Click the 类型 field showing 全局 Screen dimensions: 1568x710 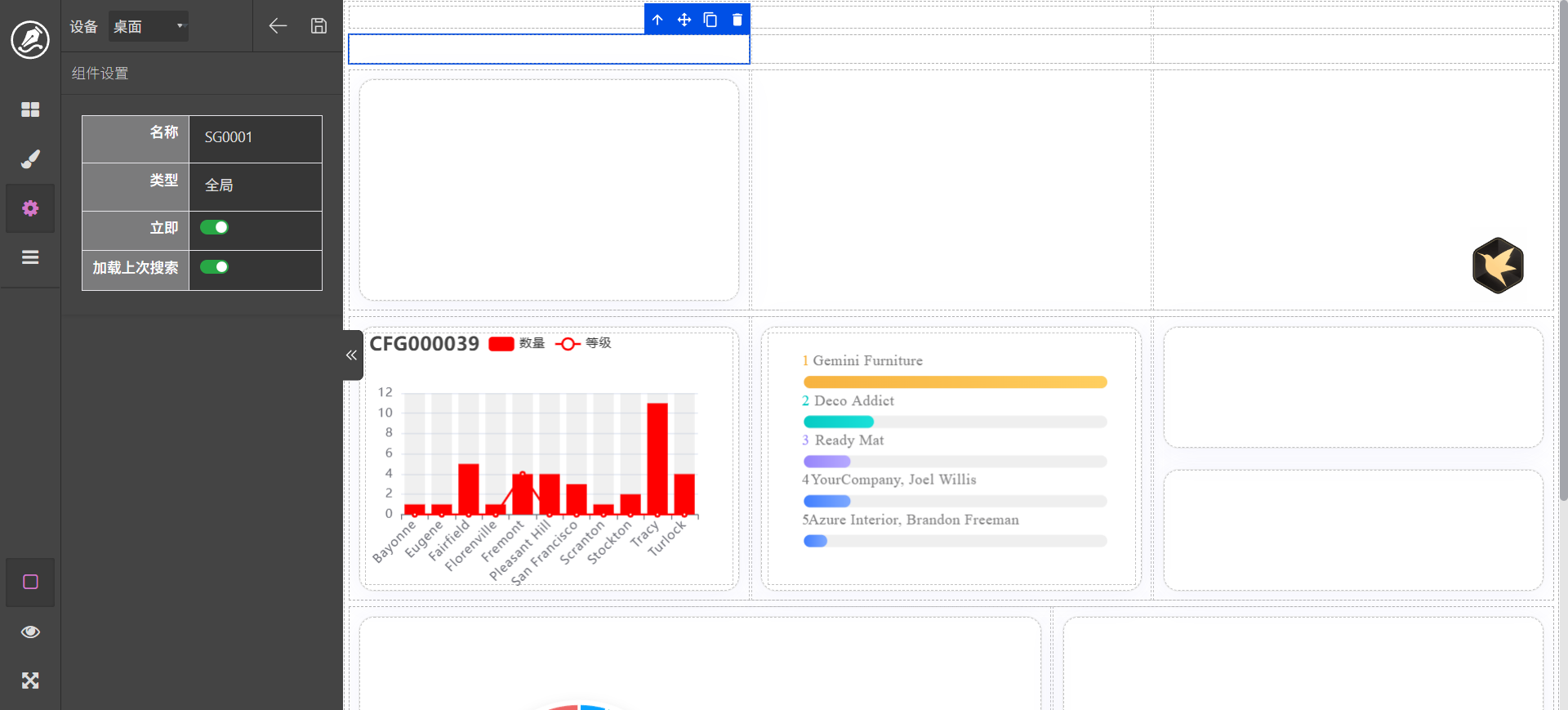click(255, 185)
